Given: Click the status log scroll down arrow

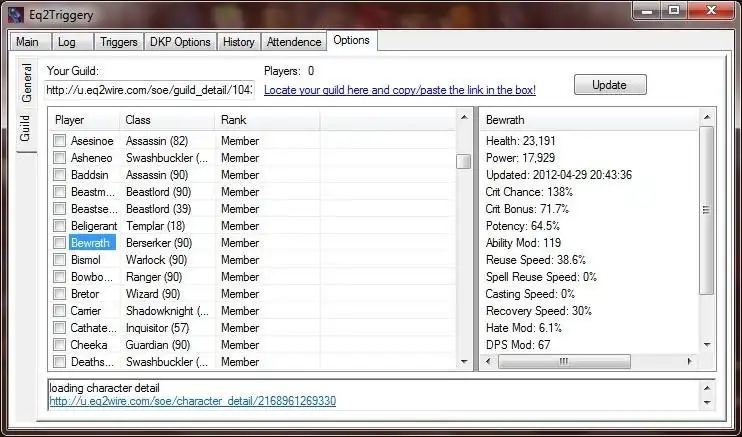Looking at the screenshot, I should click(x=707, y=402).
